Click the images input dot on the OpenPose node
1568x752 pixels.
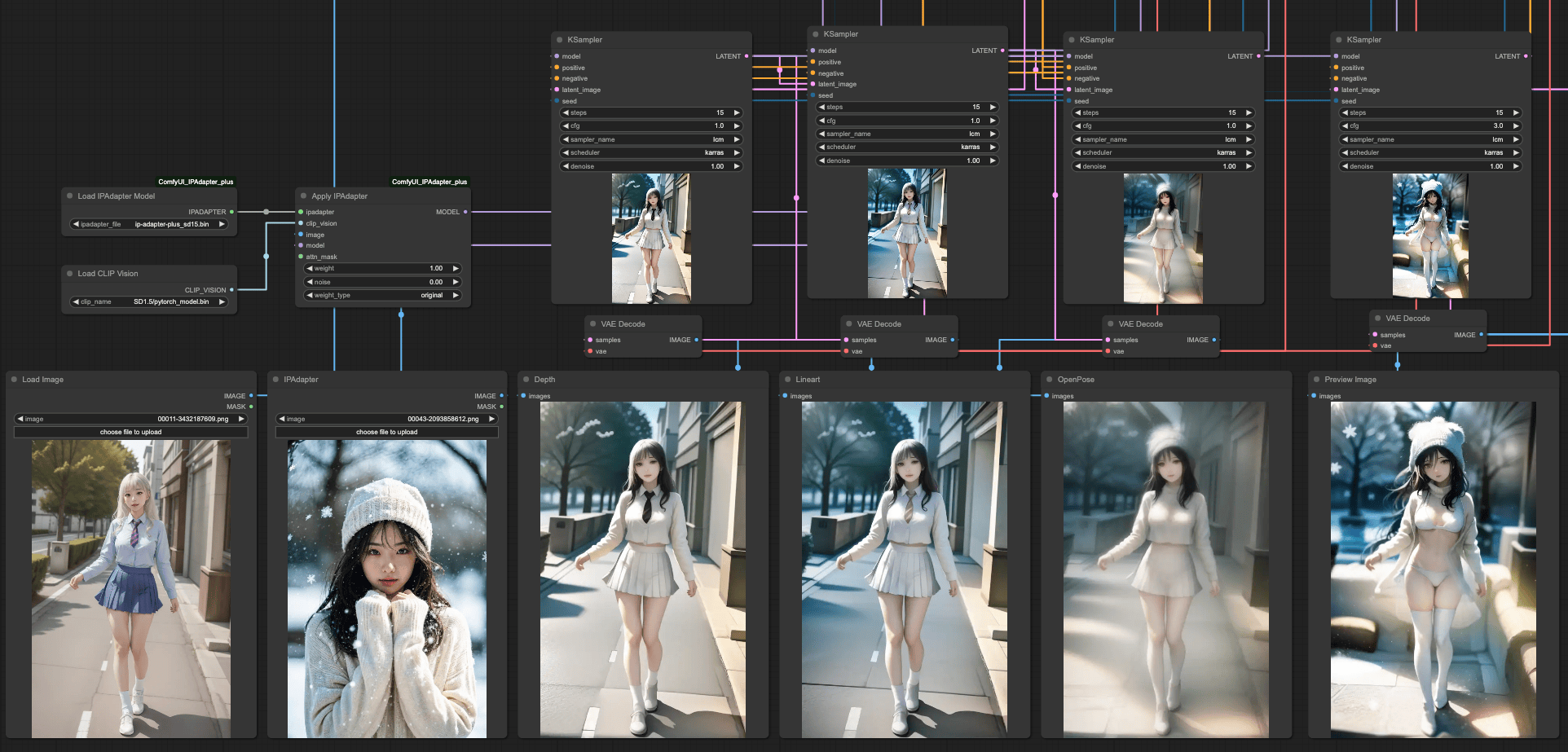click(x=1046, y=396)
